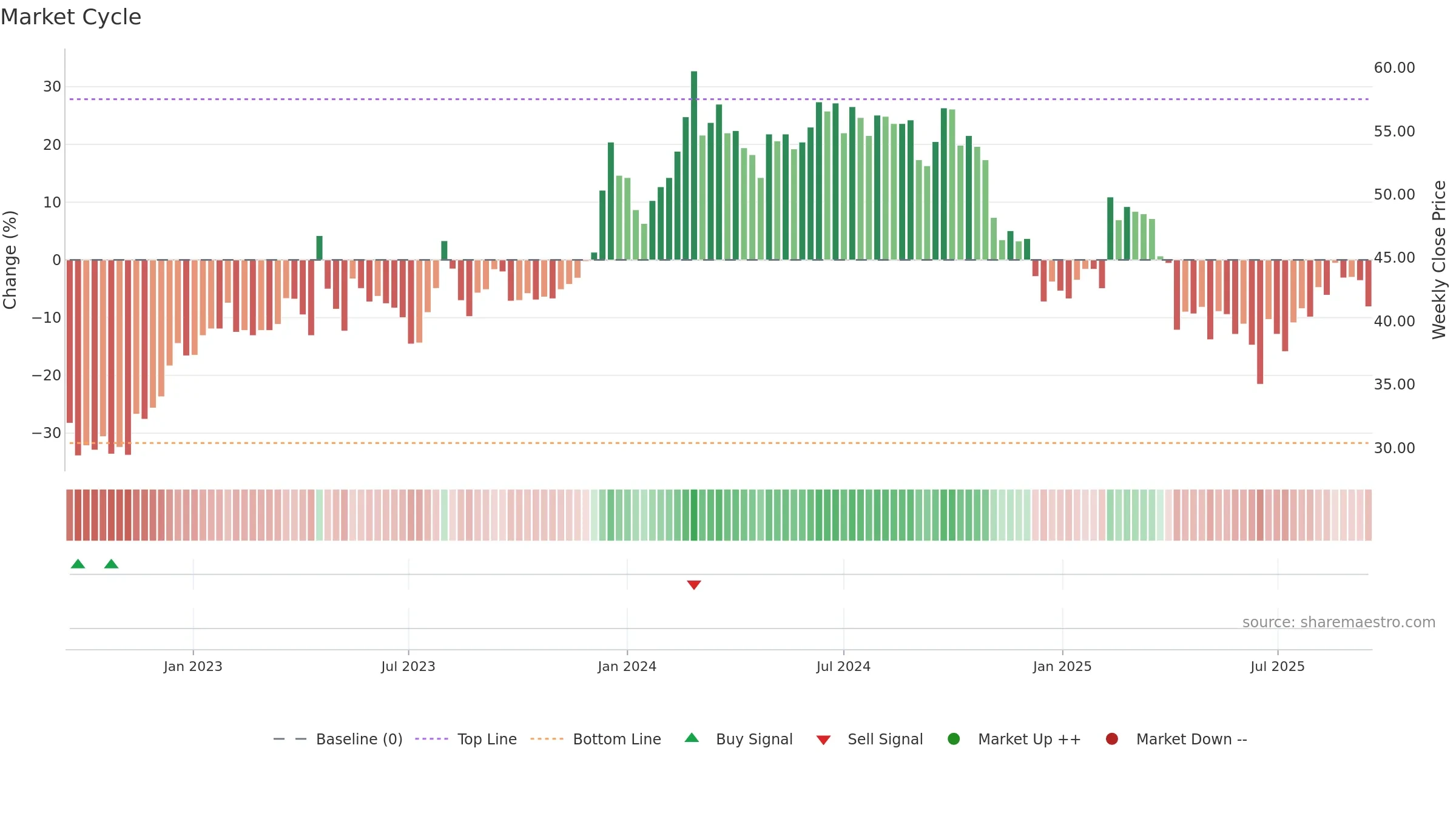
Task: Click the Market Cycle chart title
Action: point(71,17)
